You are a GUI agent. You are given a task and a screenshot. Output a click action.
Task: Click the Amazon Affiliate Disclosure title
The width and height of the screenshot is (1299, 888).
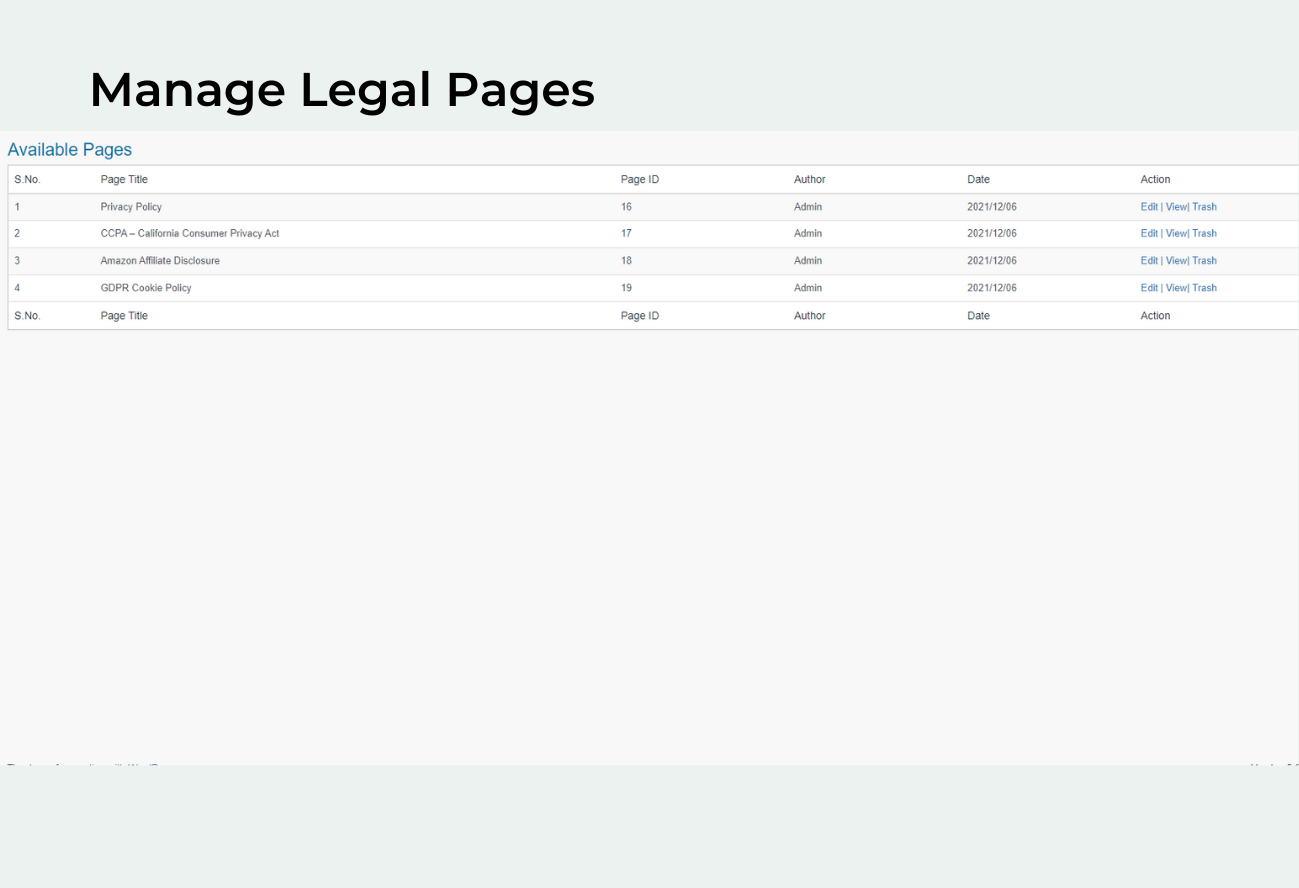point(160,260)
